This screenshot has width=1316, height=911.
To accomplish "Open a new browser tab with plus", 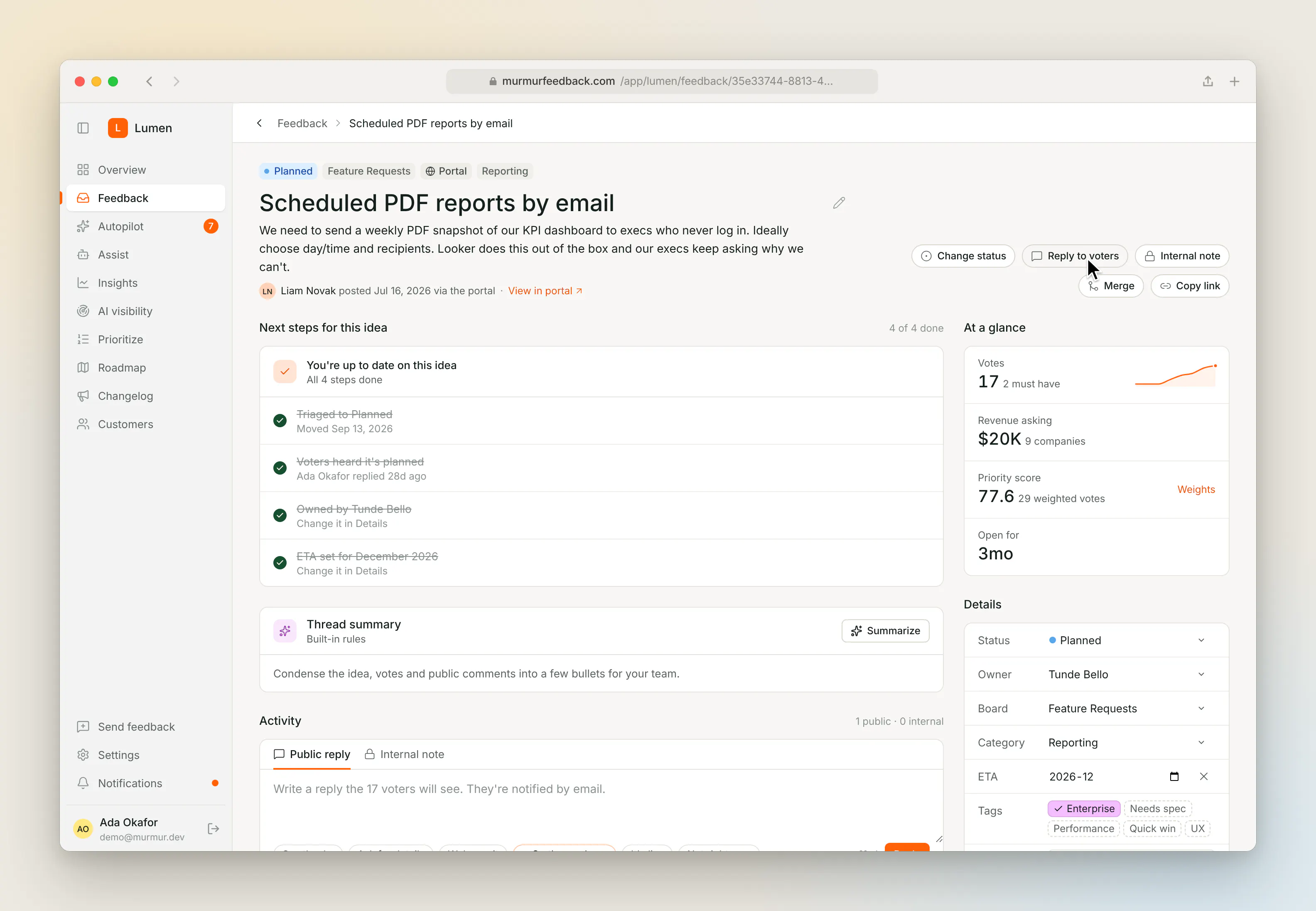I will (1235, 81).
